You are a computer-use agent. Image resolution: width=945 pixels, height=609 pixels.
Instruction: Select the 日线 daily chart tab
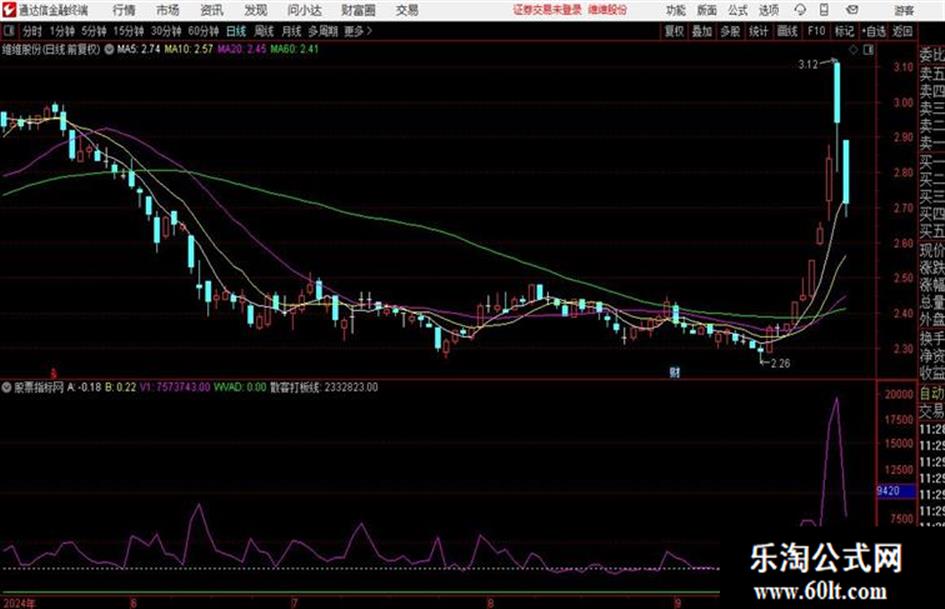236,31
